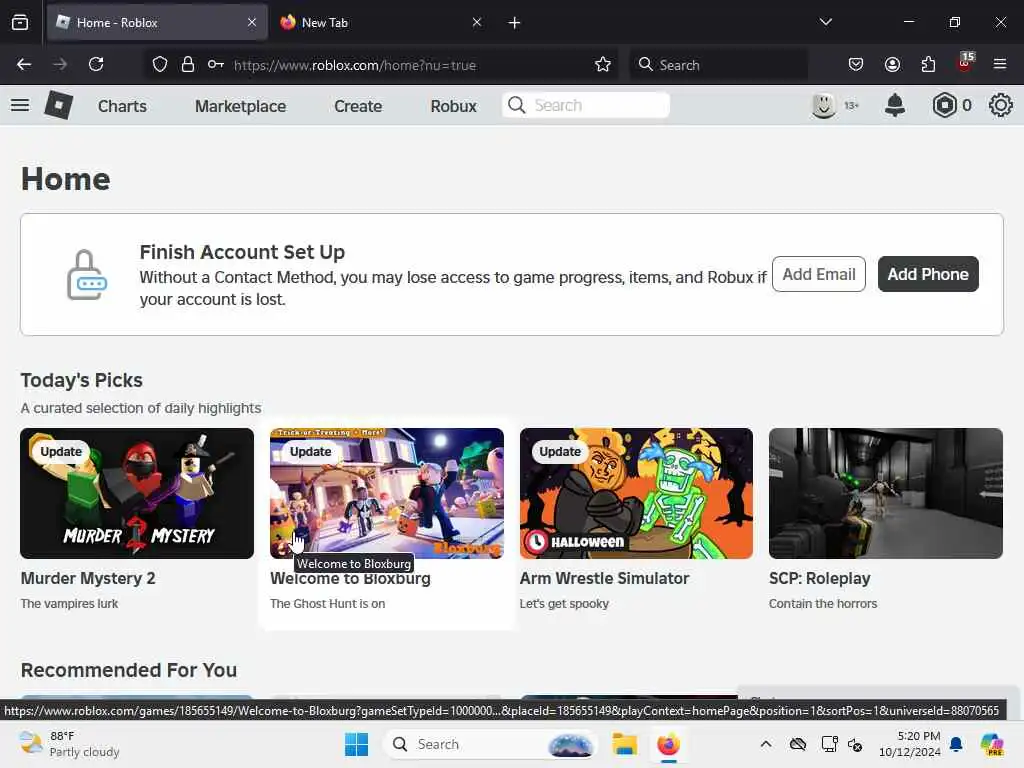Click the Windows taskbar search box
This screenshot has height=768, width=1024.
490,744
